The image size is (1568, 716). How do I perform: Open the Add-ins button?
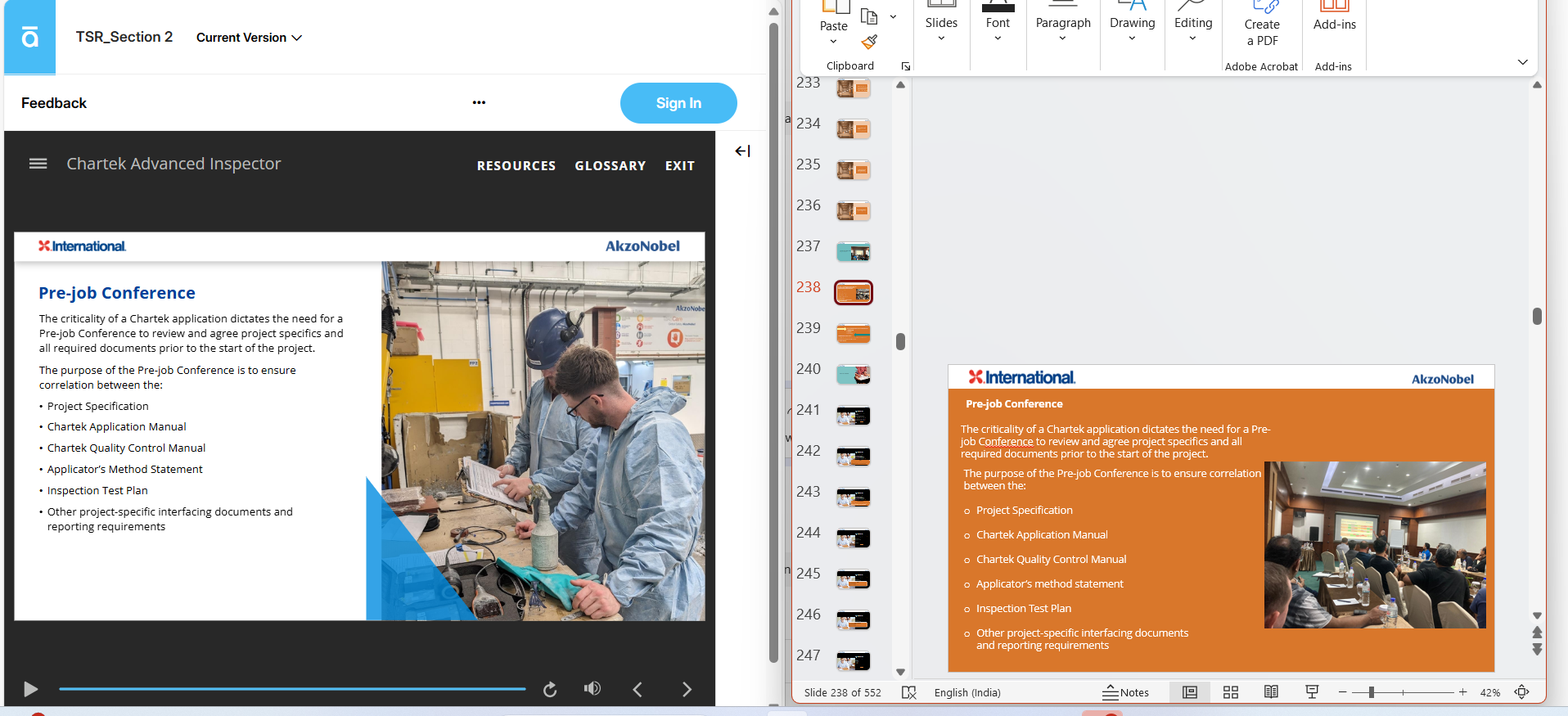point(1335,18)
